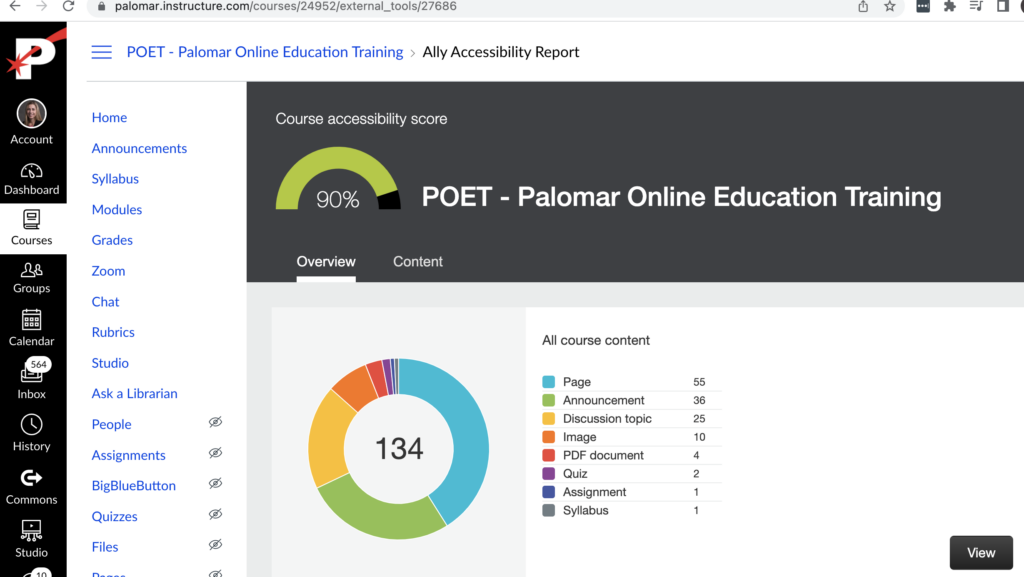Open Ask a Librarian link

click(x=135, y=394)
